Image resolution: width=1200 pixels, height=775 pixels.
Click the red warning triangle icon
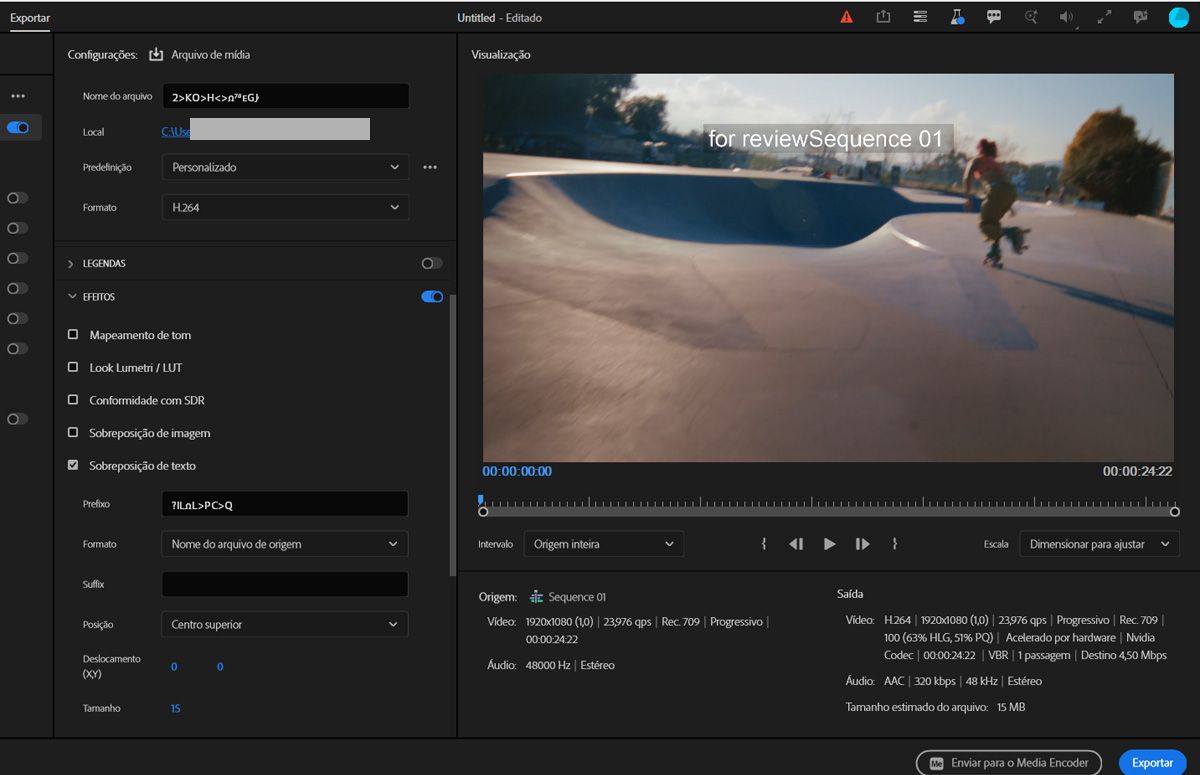[x=846, y=17]
